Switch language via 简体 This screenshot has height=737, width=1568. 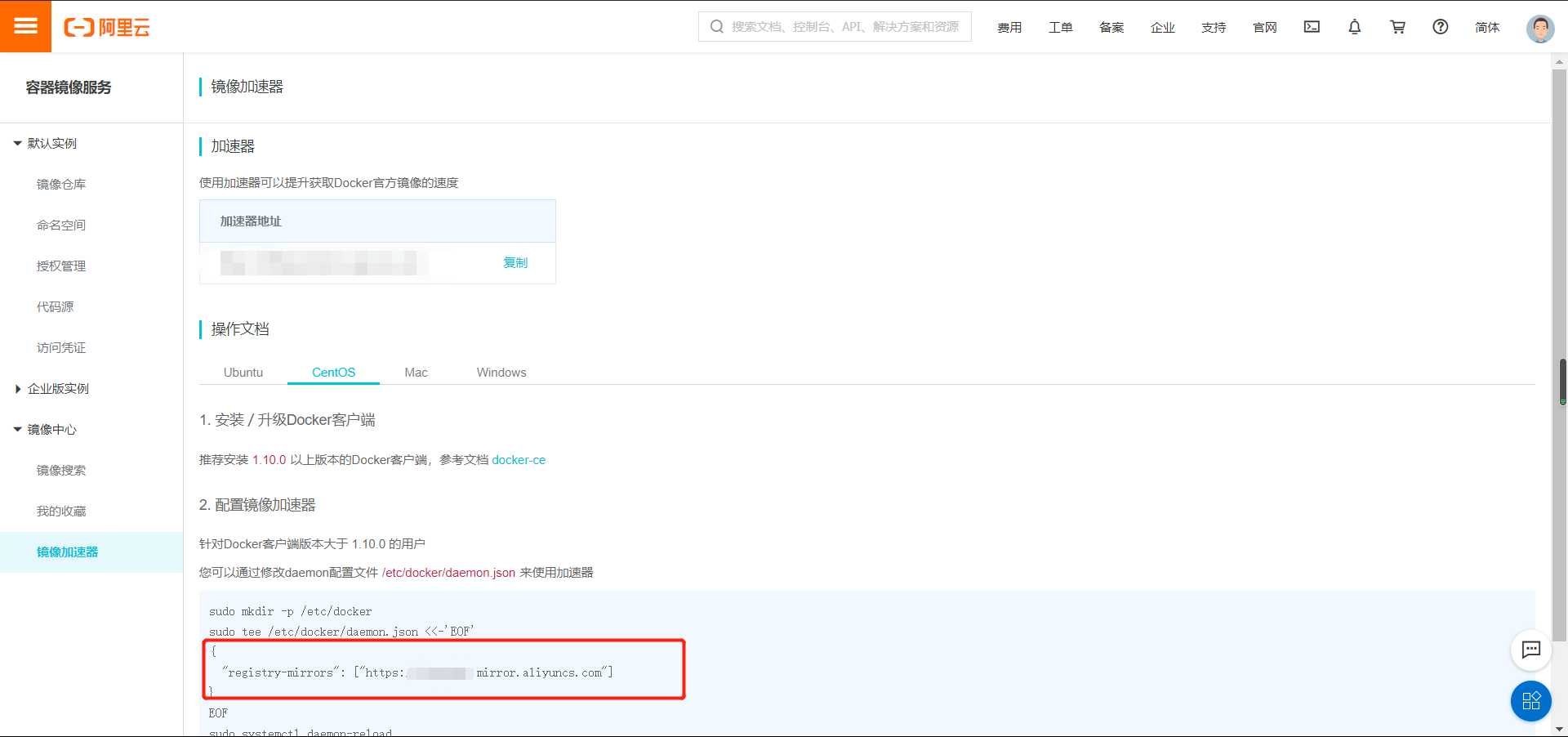tap(1487, 28)
